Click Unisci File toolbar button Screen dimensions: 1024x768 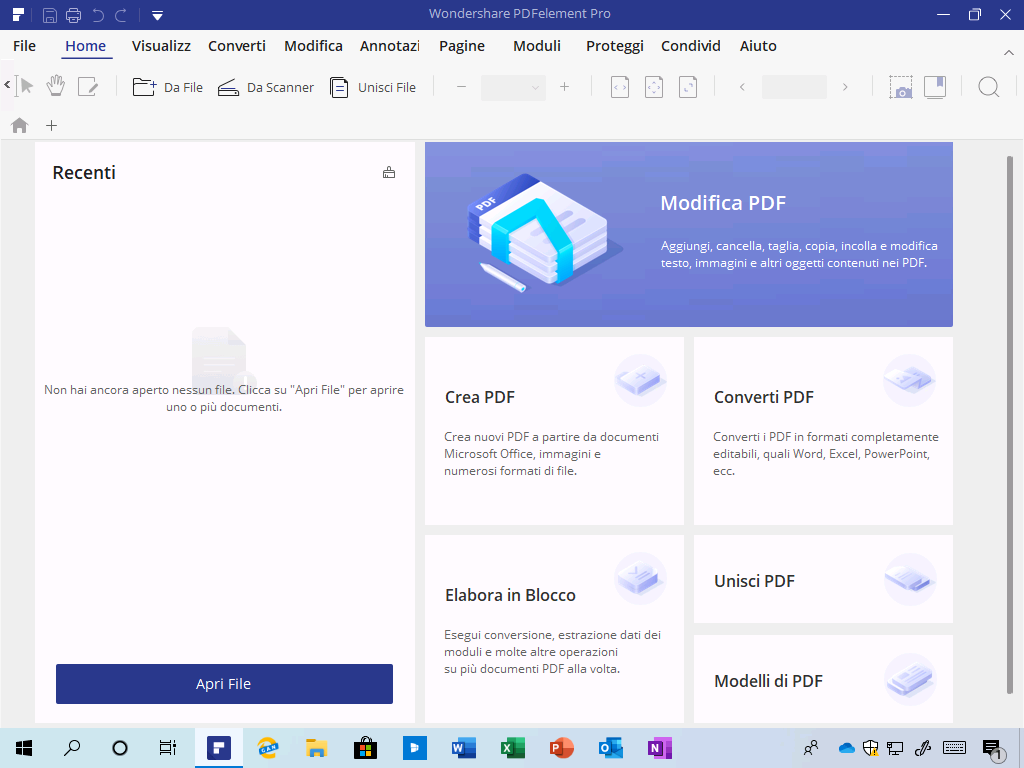pyautogui.click(x=372, y=87)
